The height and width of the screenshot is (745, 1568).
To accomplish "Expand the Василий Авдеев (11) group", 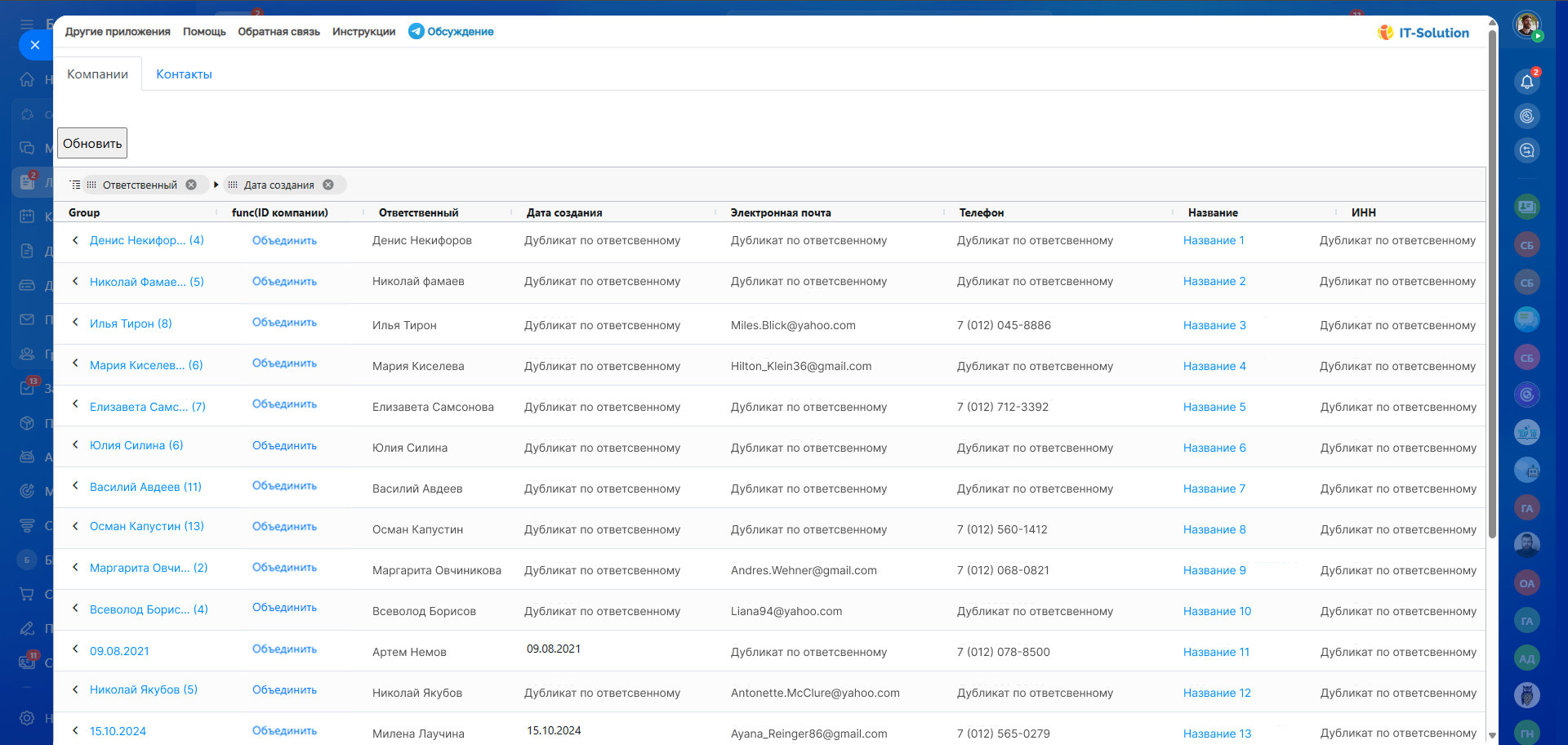I will tap(75, 486).
